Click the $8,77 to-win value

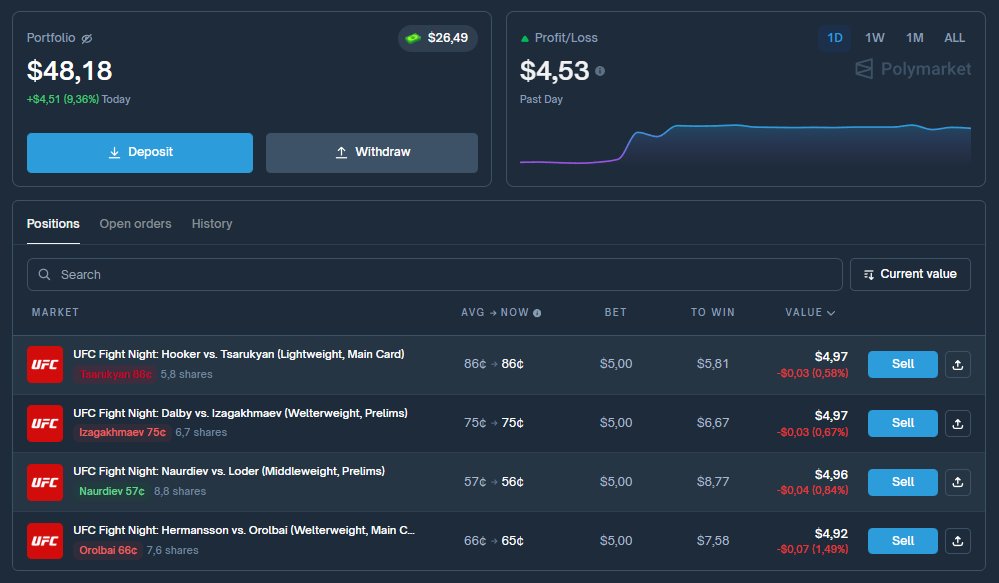click(x=712, y=482)
